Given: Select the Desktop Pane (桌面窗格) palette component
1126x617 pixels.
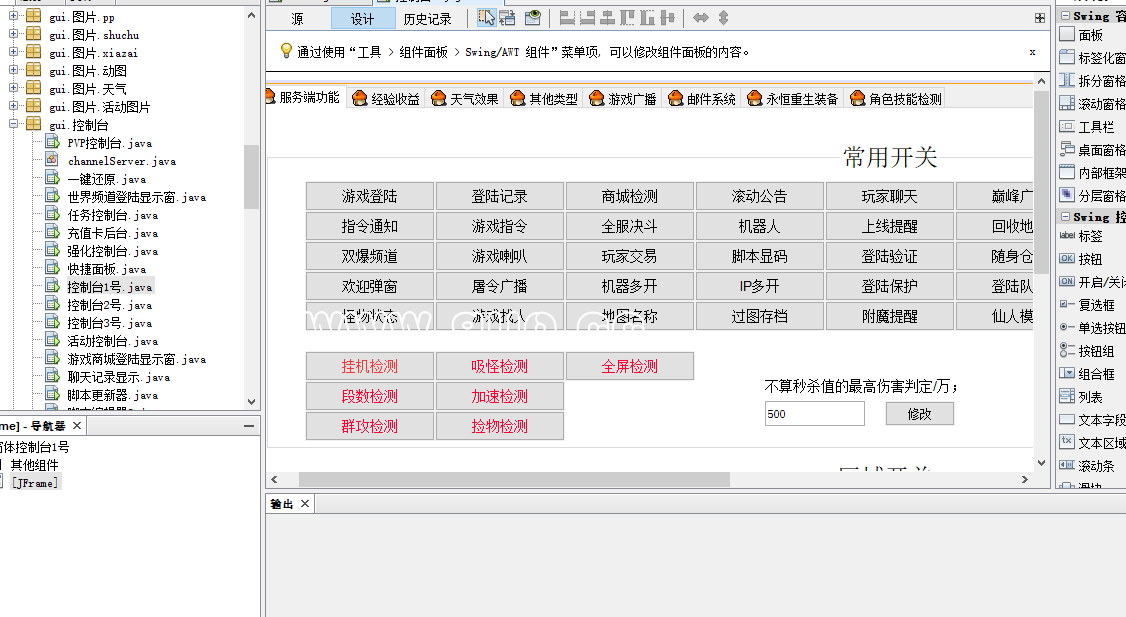Looking at the screenshot, I should point(1092,149).
